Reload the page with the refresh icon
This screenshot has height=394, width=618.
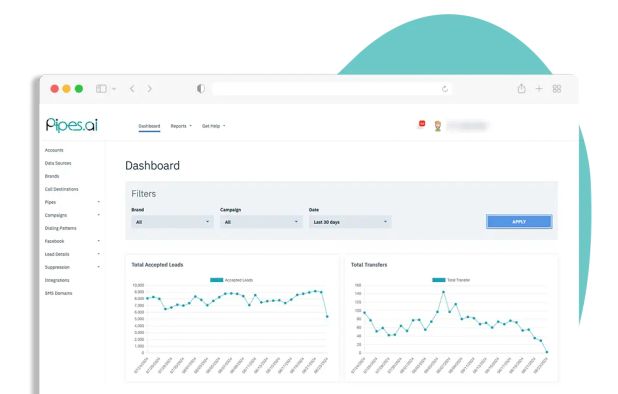445,89
